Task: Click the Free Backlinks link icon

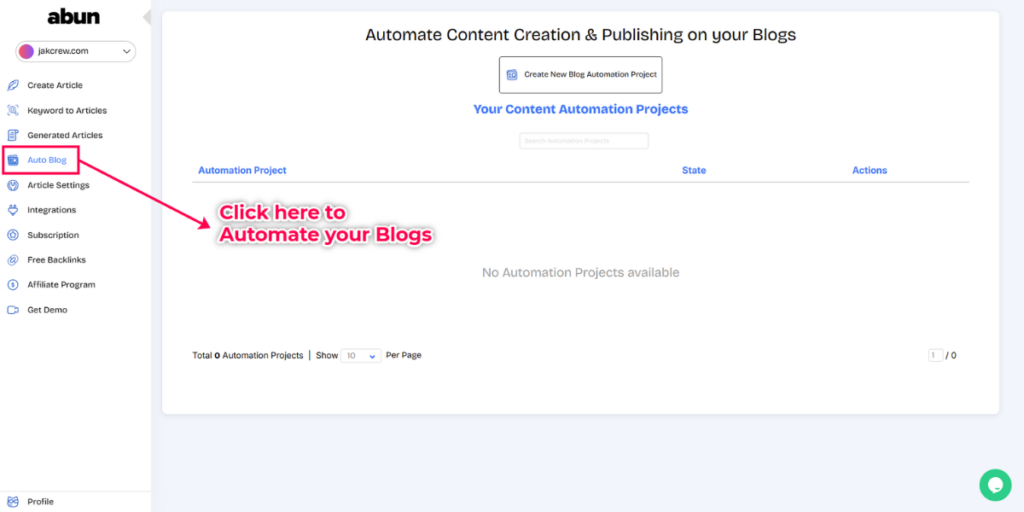Action: (12, 260)
